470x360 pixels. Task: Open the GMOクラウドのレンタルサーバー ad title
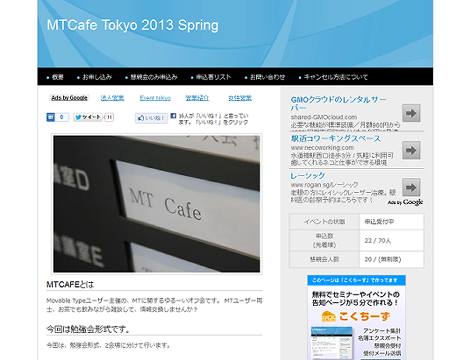tap(339, 103)
